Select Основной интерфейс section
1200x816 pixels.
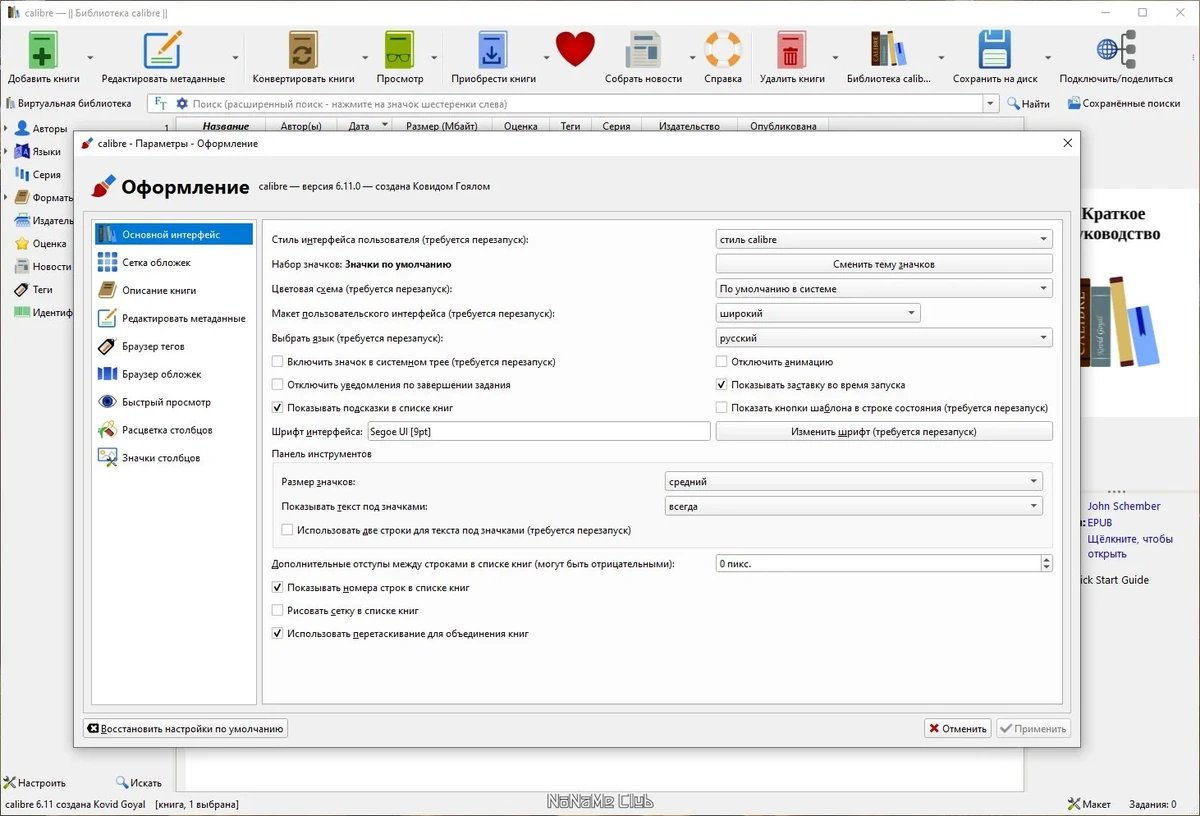coord(172,235)
